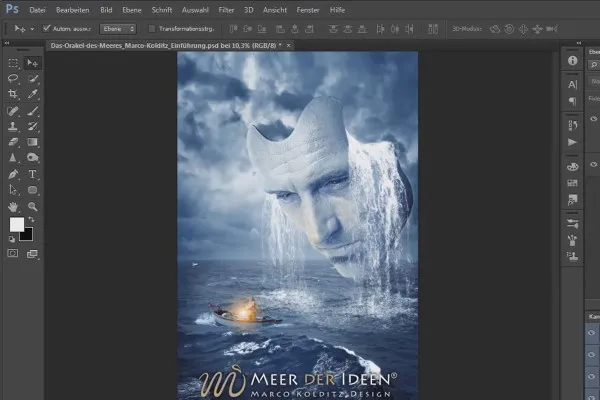
Task: Click the 3D roll mode icon
Action: click(509, 29)
